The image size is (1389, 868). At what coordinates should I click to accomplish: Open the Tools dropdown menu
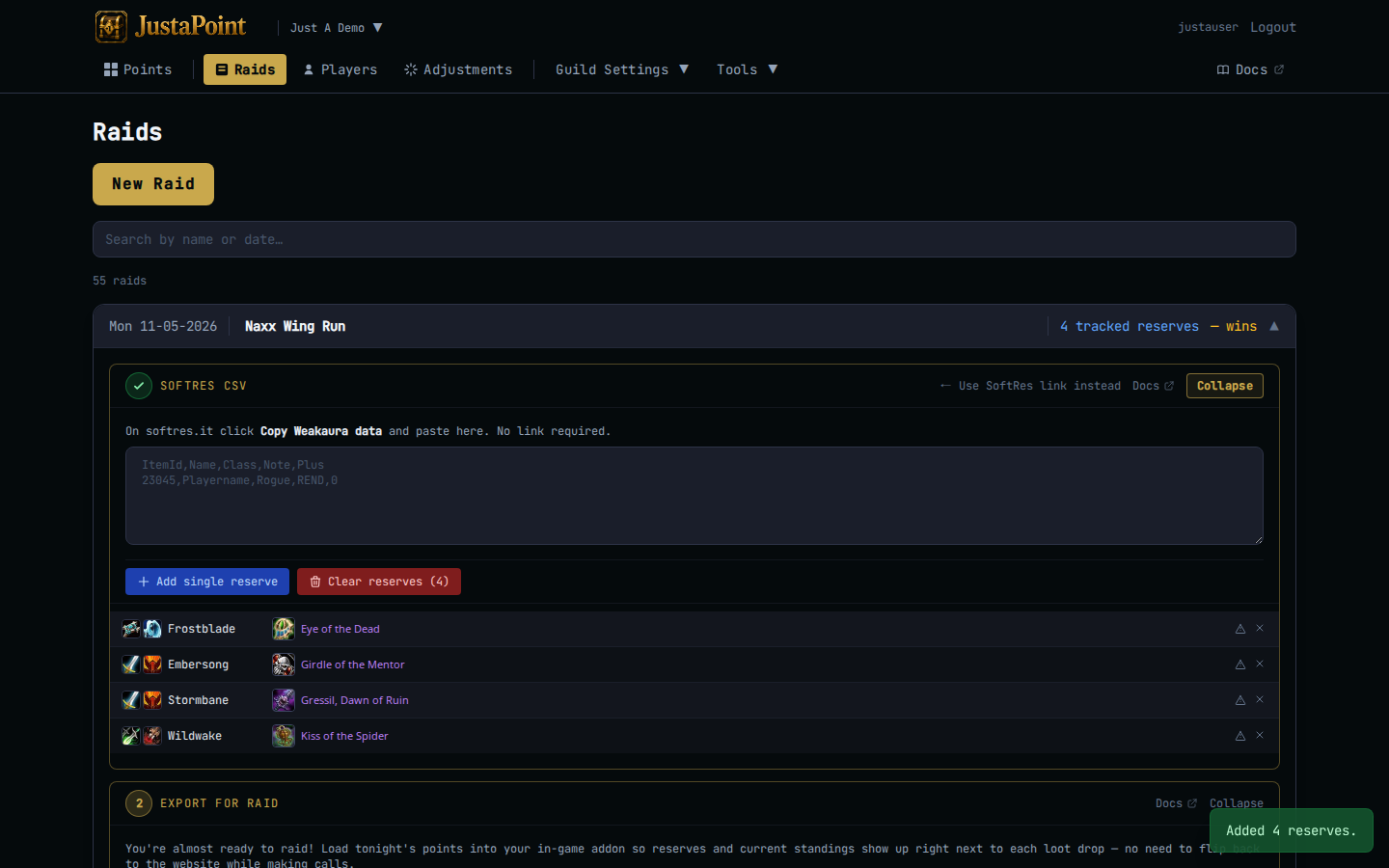click(x=747, y=69)
